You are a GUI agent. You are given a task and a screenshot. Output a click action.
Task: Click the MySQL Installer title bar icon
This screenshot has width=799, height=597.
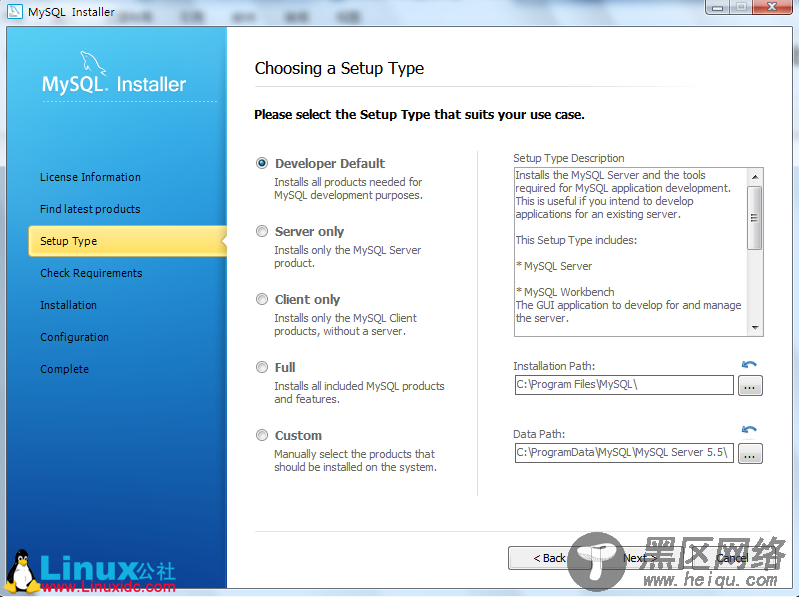(x=15, y=11)
